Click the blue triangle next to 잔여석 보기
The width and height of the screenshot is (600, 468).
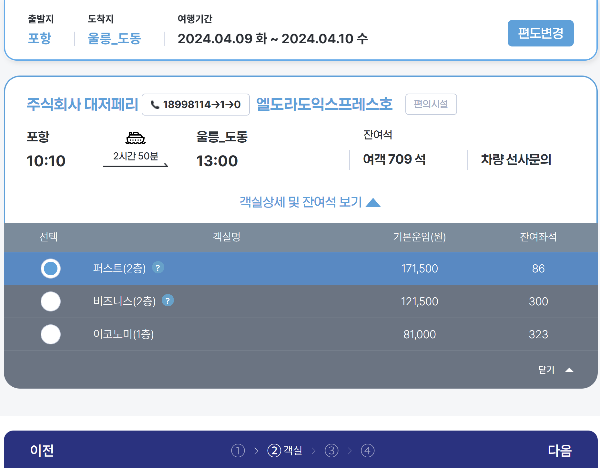373,202
